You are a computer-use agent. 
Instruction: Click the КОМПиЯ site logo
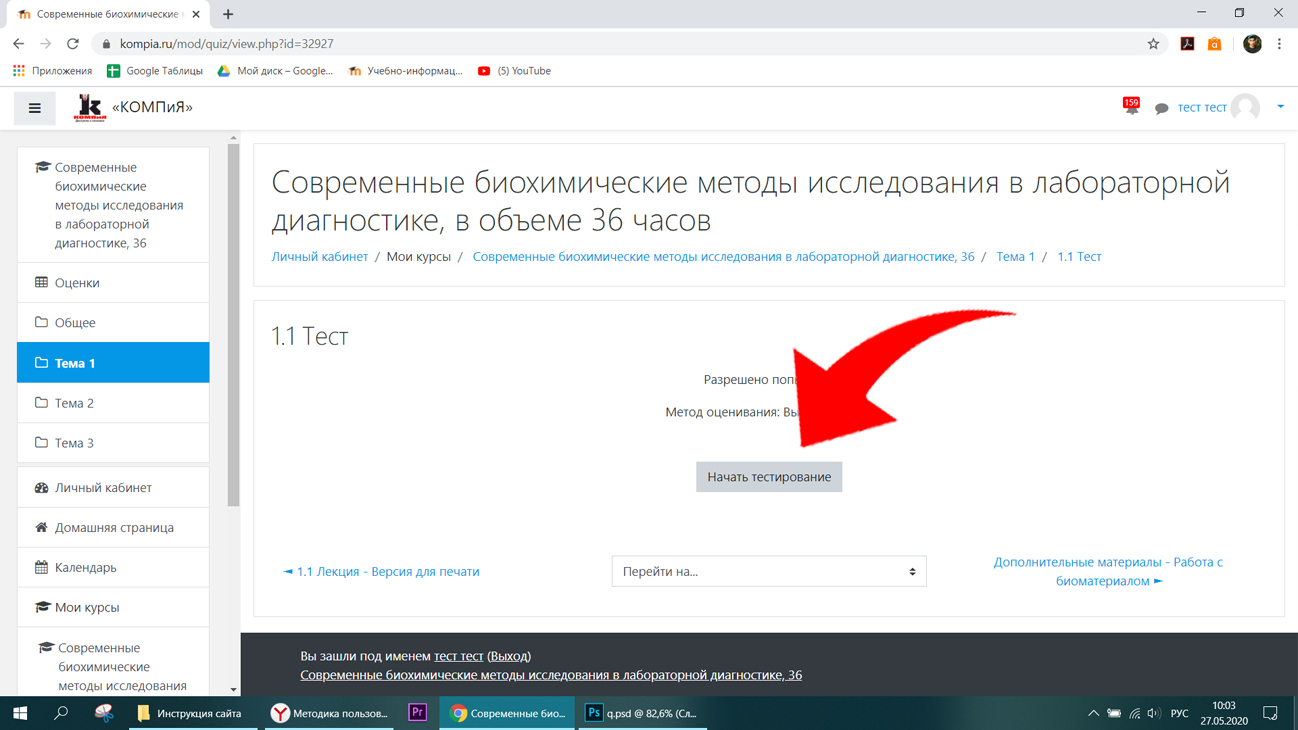pyautogui.click(x=90, y=107)
